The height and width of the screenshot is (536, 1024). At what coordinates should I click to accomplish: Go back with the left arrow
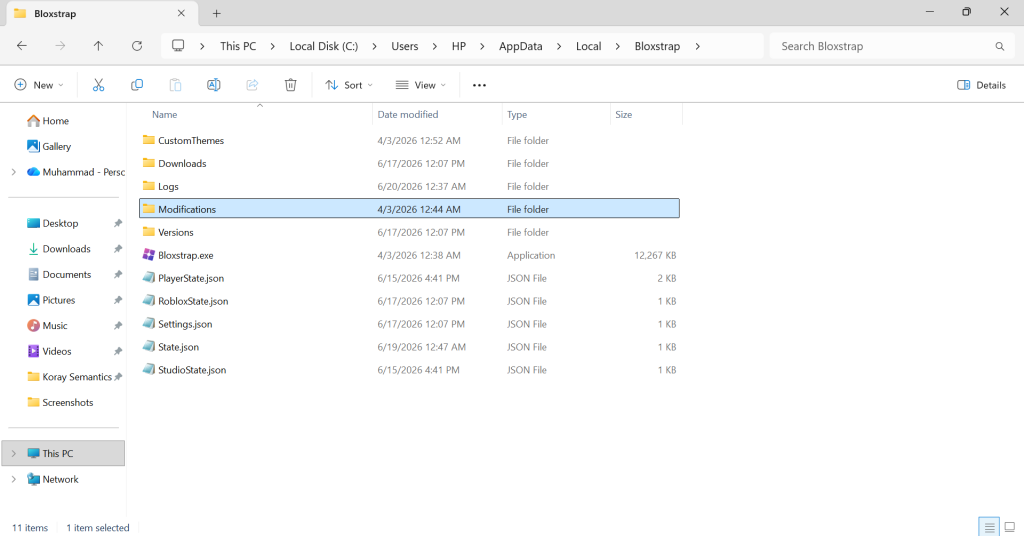(22, 46)
